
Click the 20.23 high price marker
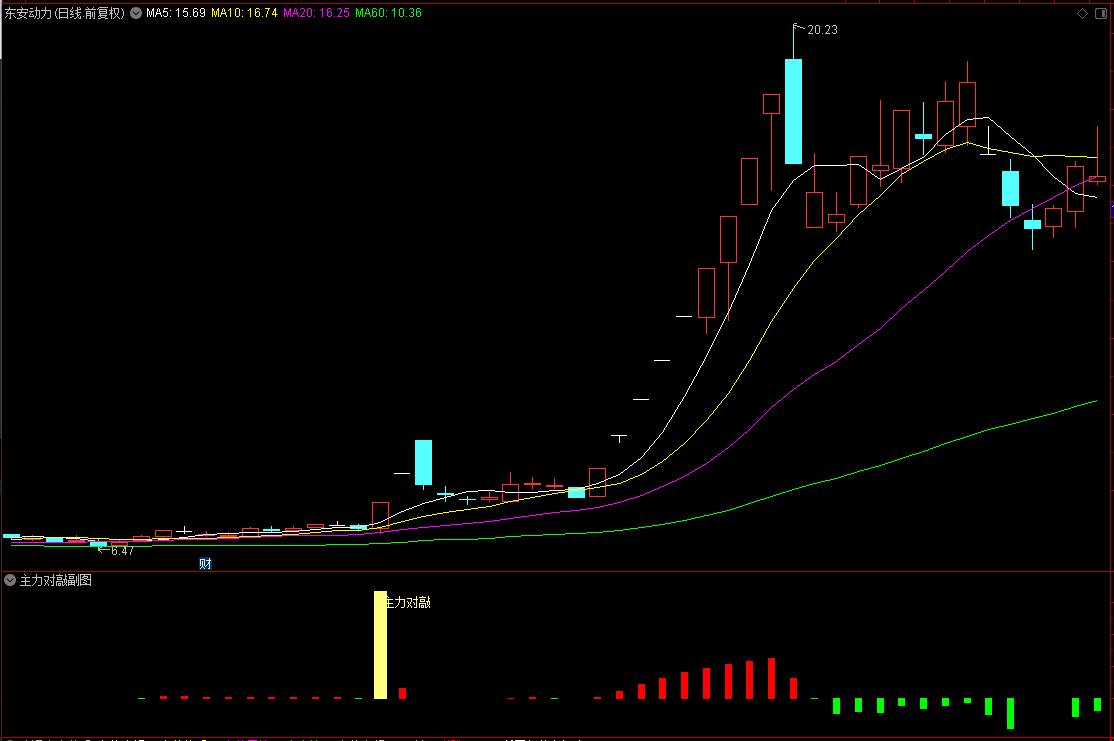point(822,30)
